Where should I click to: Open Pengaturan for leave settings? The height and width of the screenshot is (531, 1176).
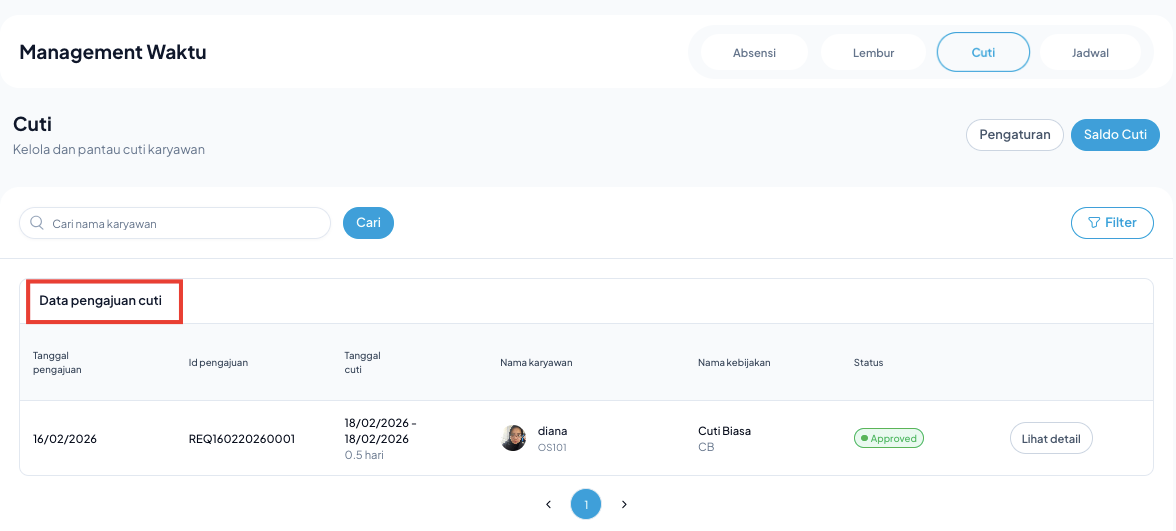pyautogui.click(x=1014, y=135)
